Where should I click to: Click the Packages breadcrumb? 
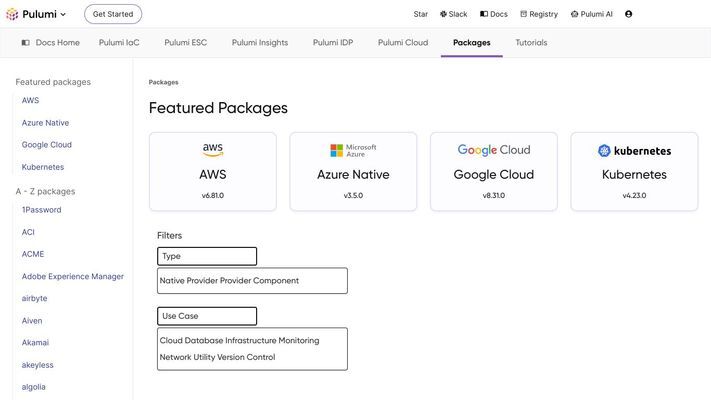tap(163, 82)
